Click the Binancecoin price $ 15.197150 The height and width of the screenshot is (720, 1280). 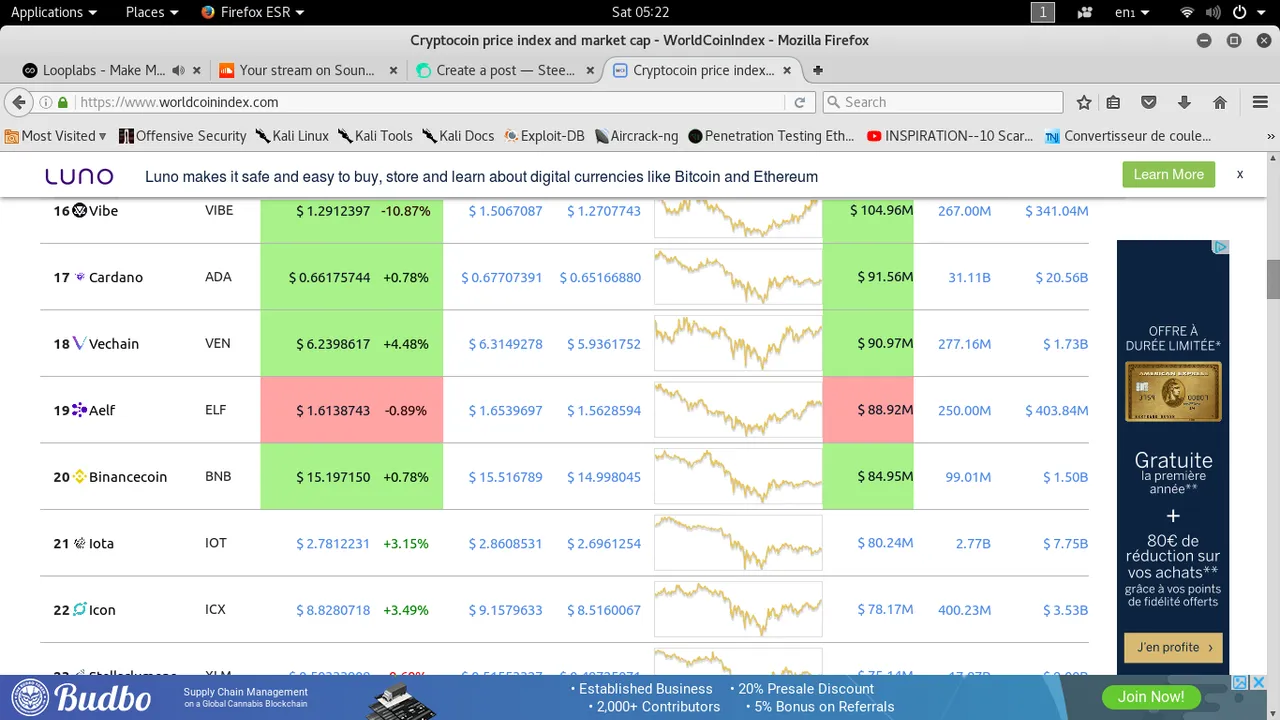coord(333,477)
